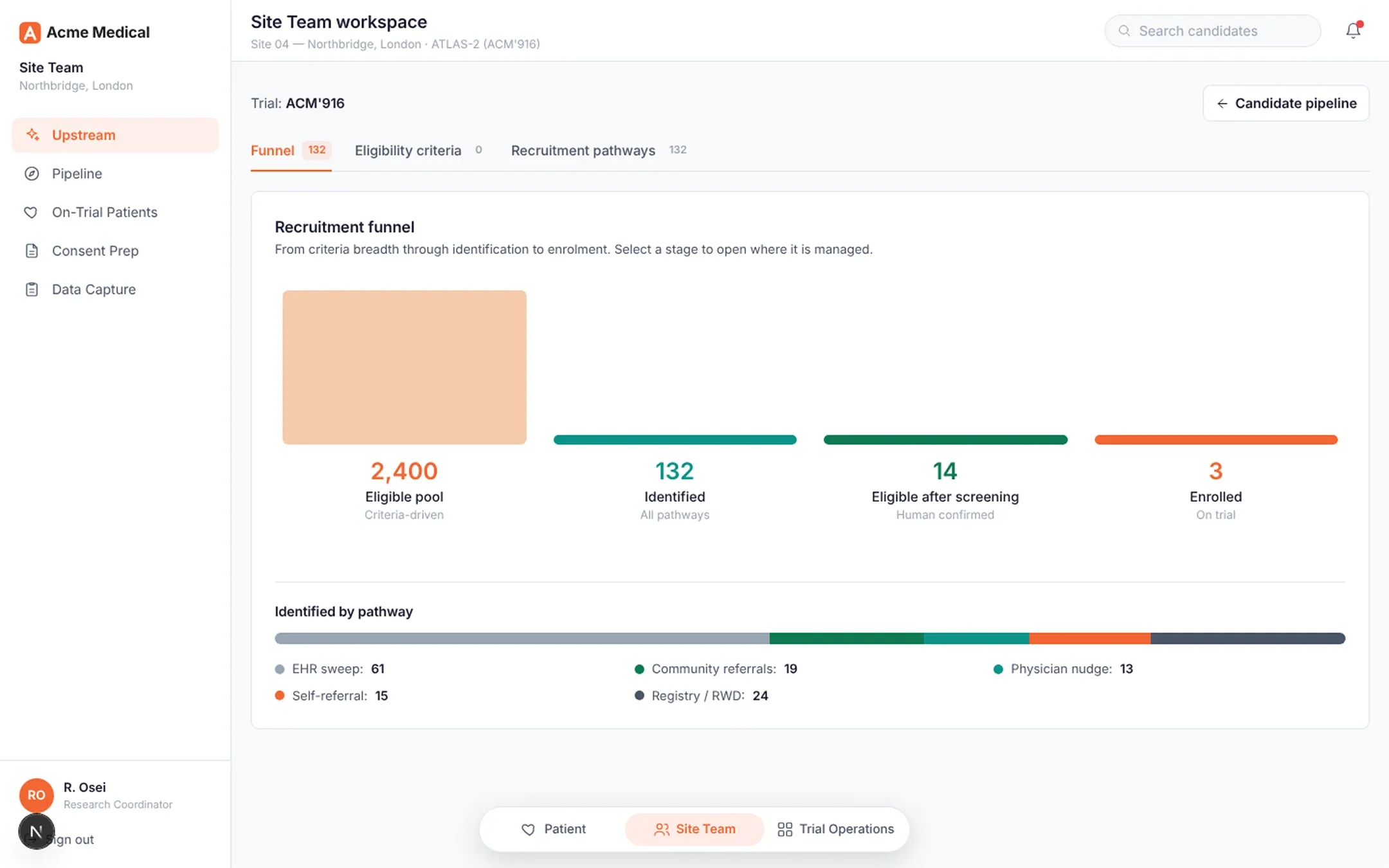Screen dimensions: 1389x868
Task: Switch to Patient workspace view
Action: tap(553, 829)
